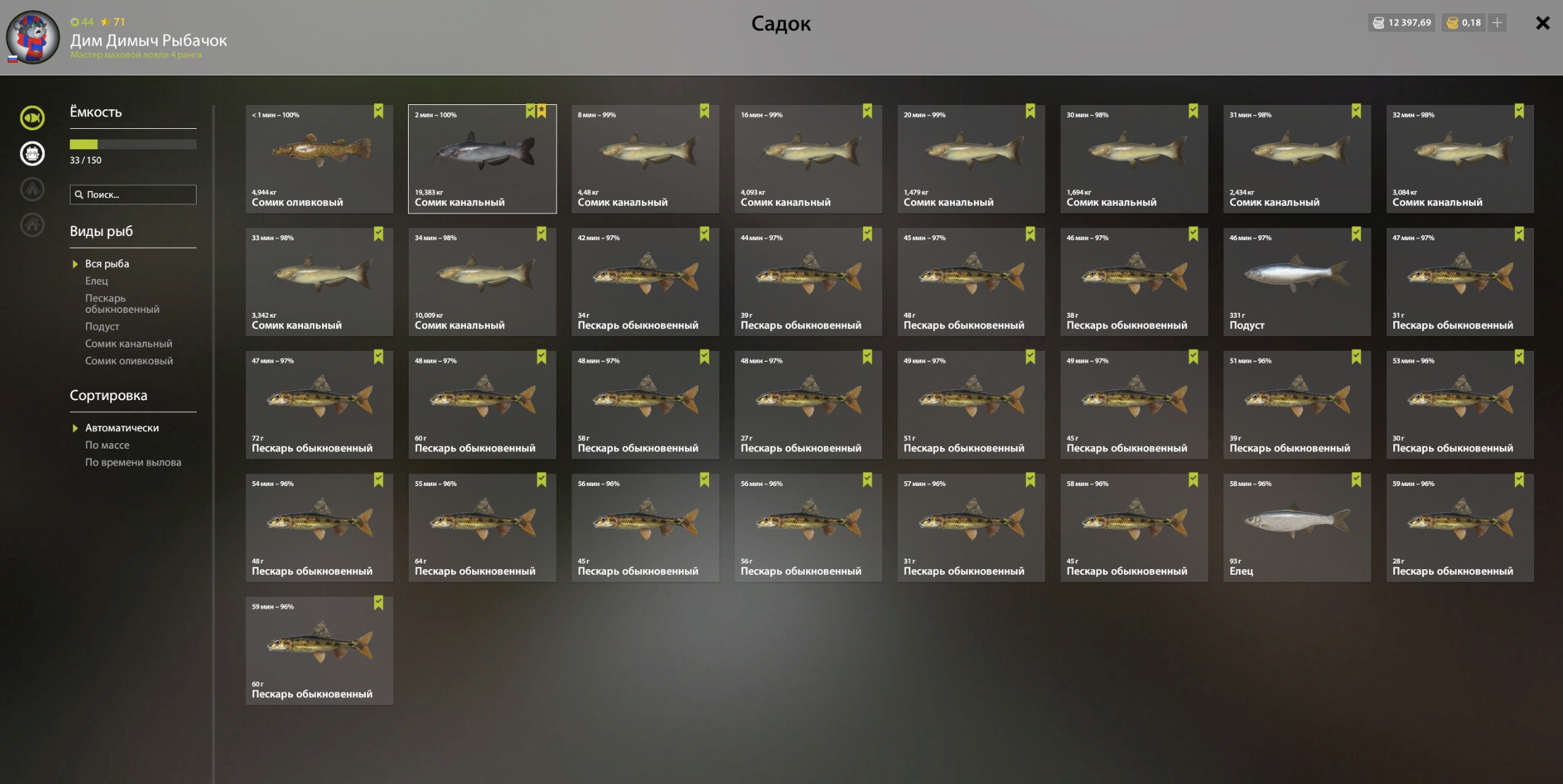Toggle bookmark on the 4,944 kg Сомик оливковый

(x=378, y=111)
